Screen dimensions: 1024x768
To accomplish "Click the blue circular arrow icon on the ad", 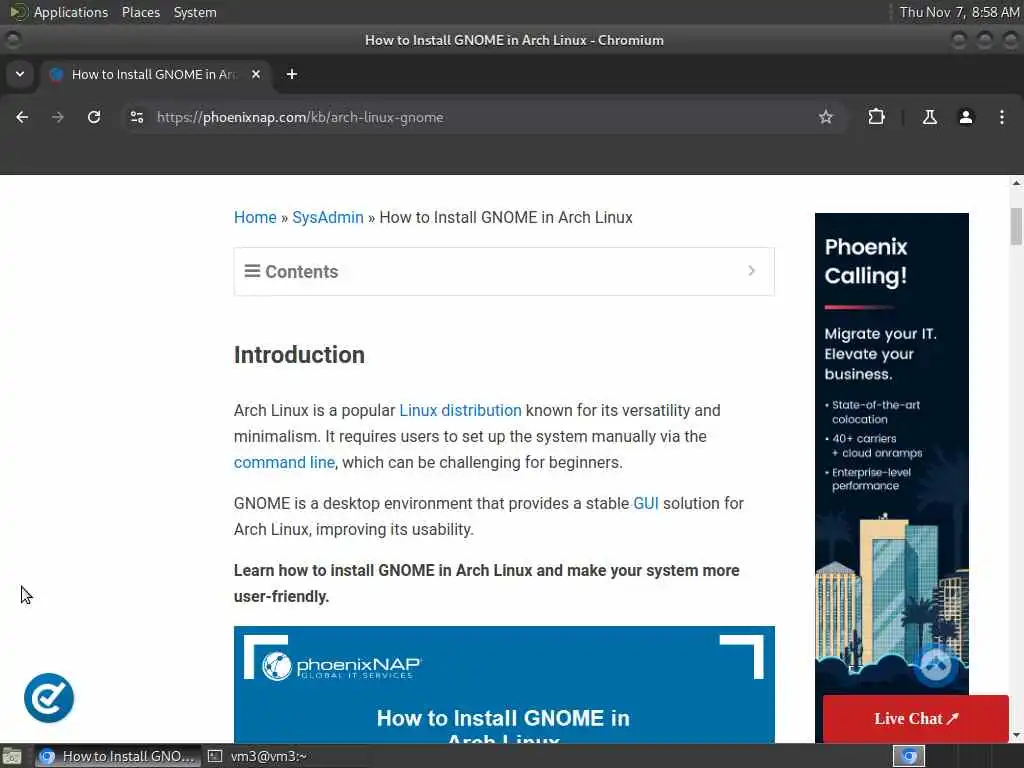I will [935, 665].
